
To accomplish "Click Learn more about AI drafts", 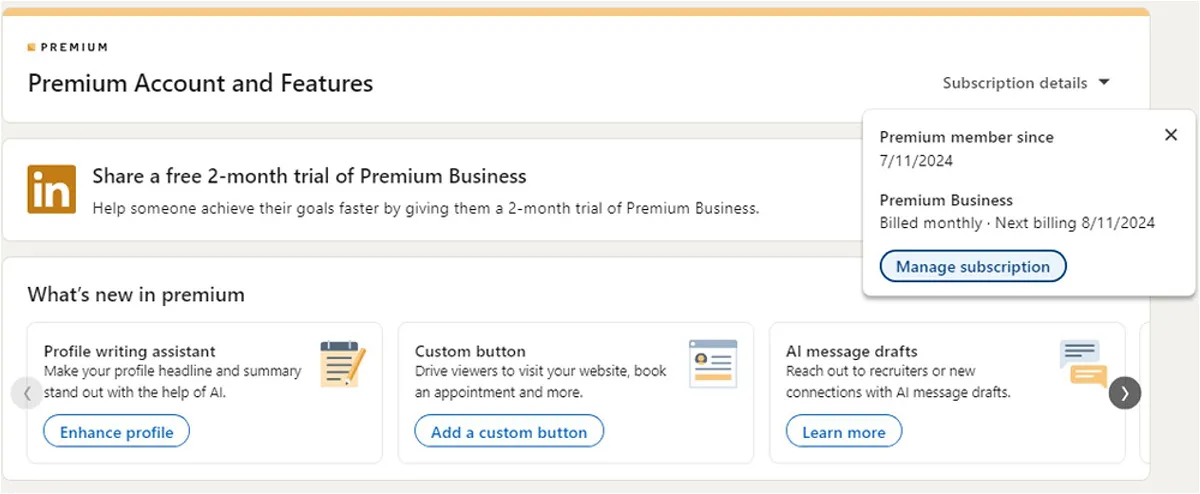I will [x=844, y=432].
